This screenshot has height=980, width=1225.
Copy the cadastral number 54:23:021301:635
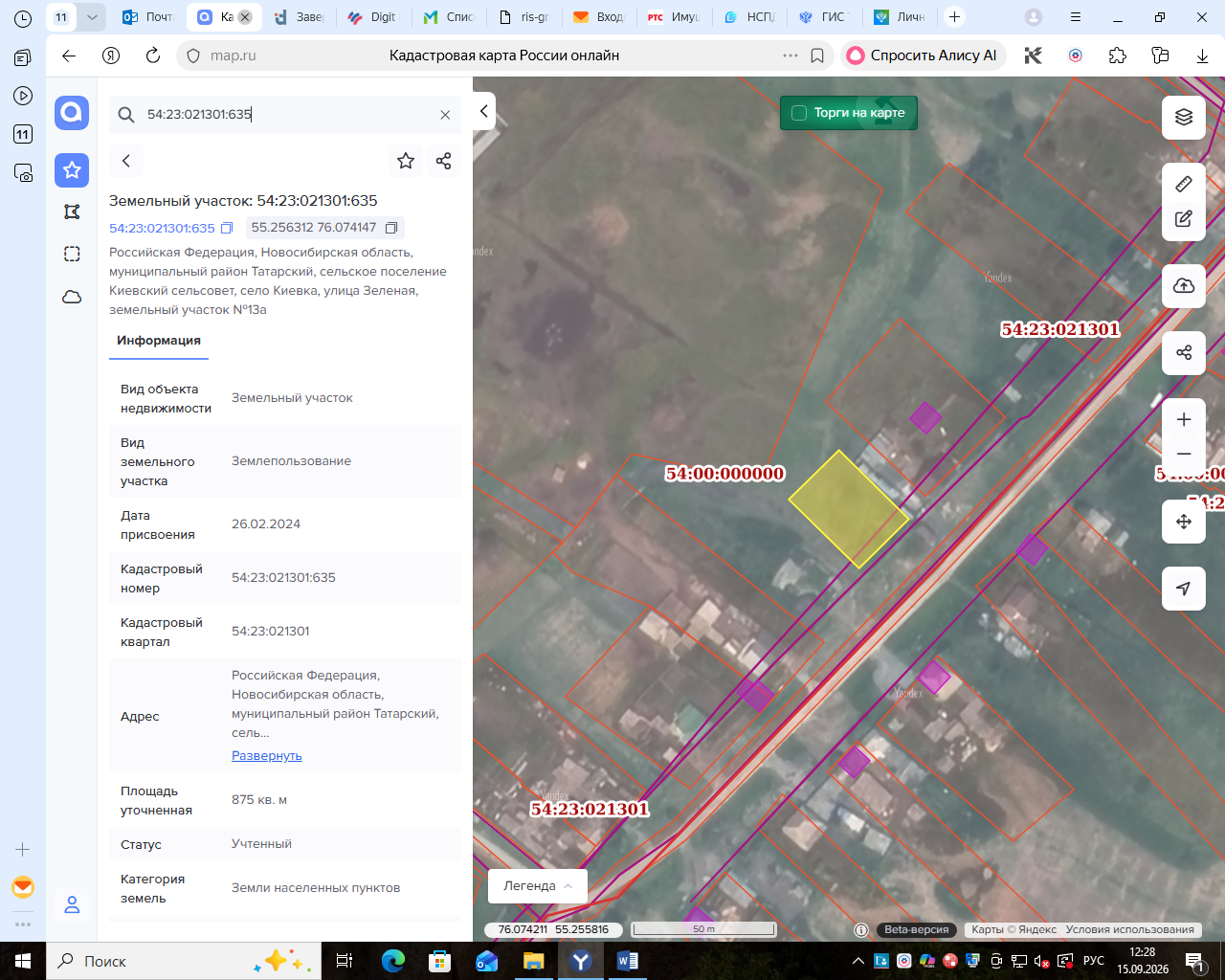point(227,228)
